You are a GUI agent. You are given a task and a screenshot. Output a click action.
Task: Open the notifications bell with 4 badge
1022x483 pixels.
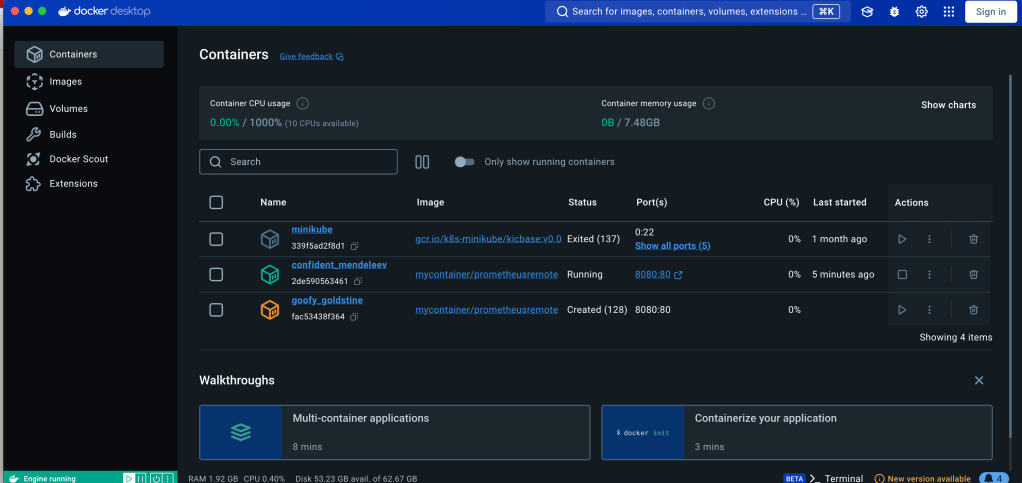click(x=994, y=478)
